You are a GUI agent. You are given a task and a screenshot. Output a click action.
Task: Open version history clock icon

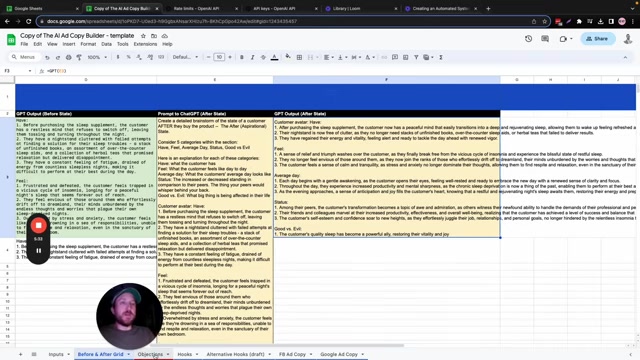(528, 39)
